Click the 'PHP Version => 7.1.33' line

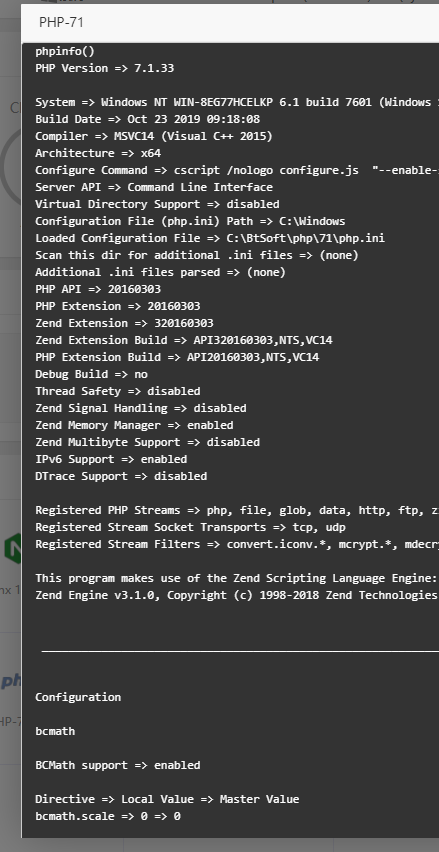[104, 68]
